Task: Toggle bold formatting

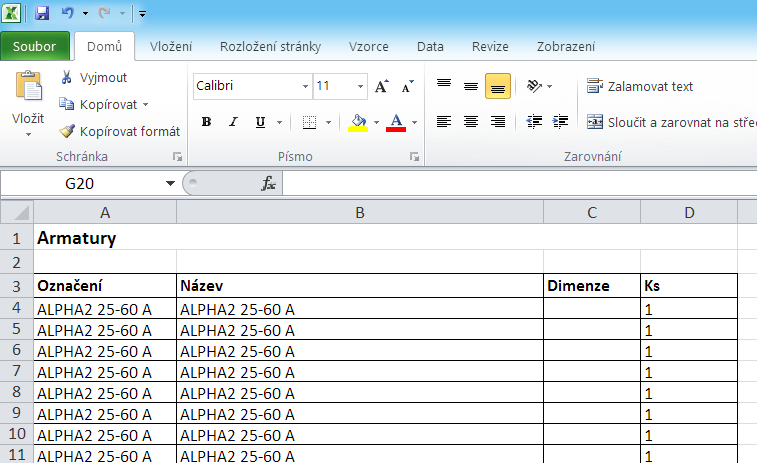Action: [x=206, y=122]
